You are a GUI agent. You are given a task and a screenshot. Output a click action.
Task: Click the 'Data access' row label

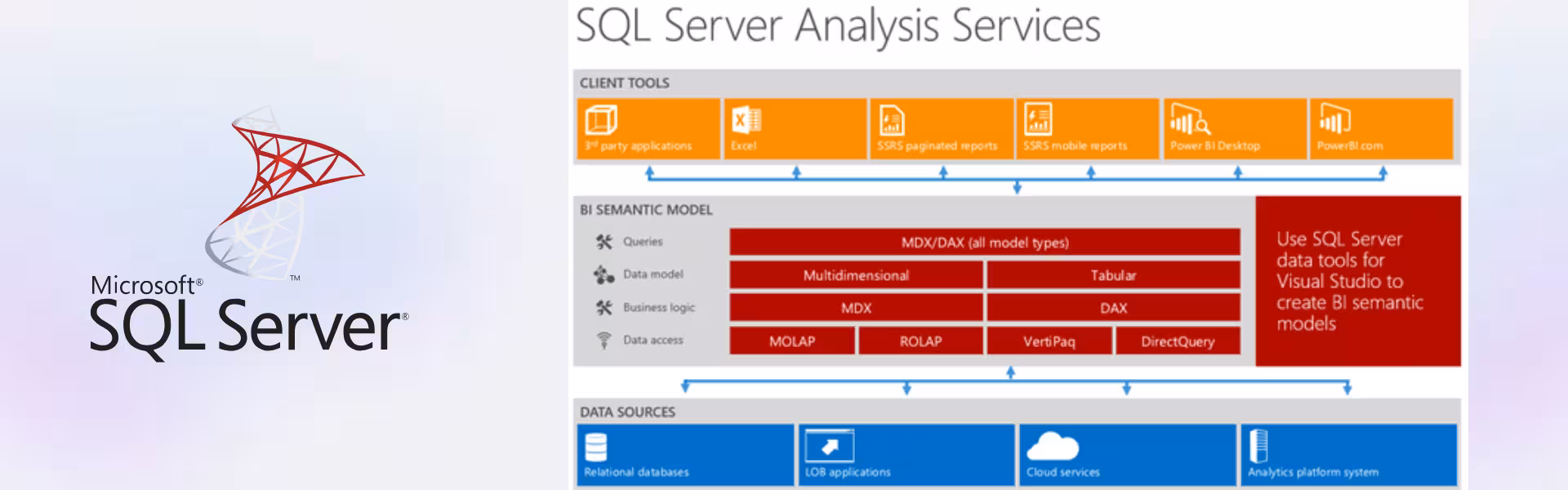click(x=653, y=340)
